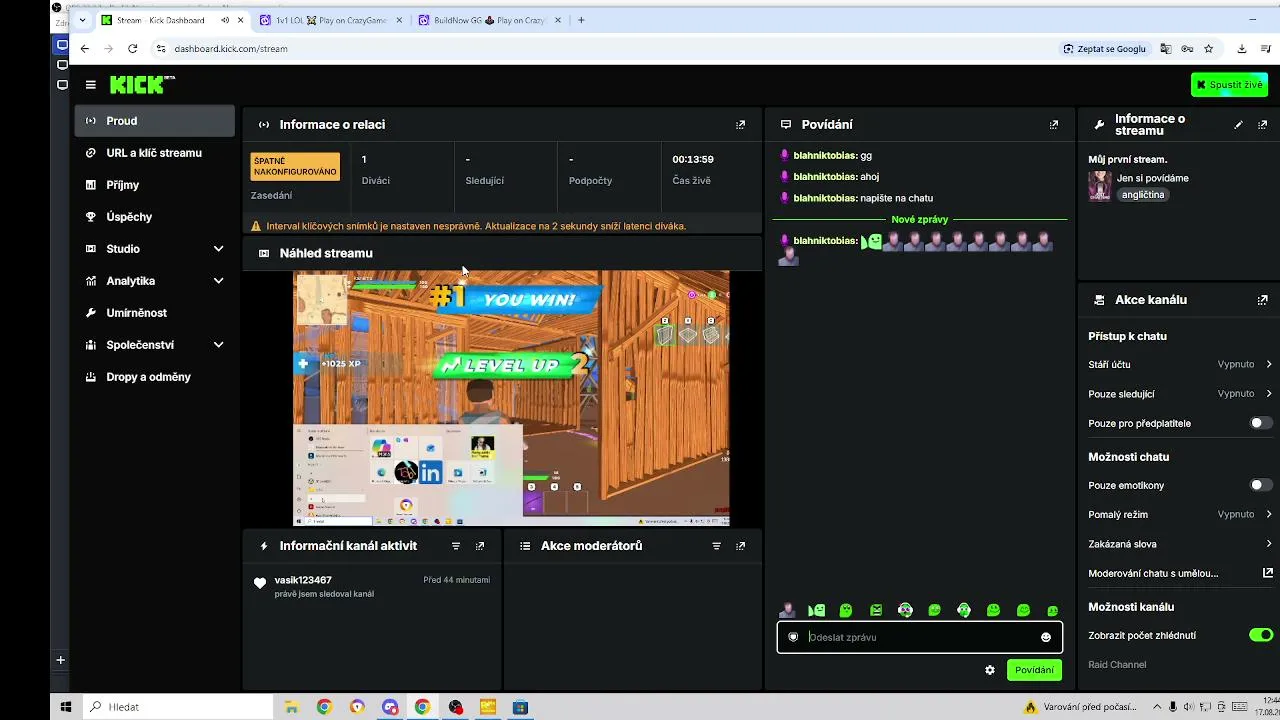Click Zeptat se Googlu button
The height and width of the screenshot is (720, 1280).
1104,48
